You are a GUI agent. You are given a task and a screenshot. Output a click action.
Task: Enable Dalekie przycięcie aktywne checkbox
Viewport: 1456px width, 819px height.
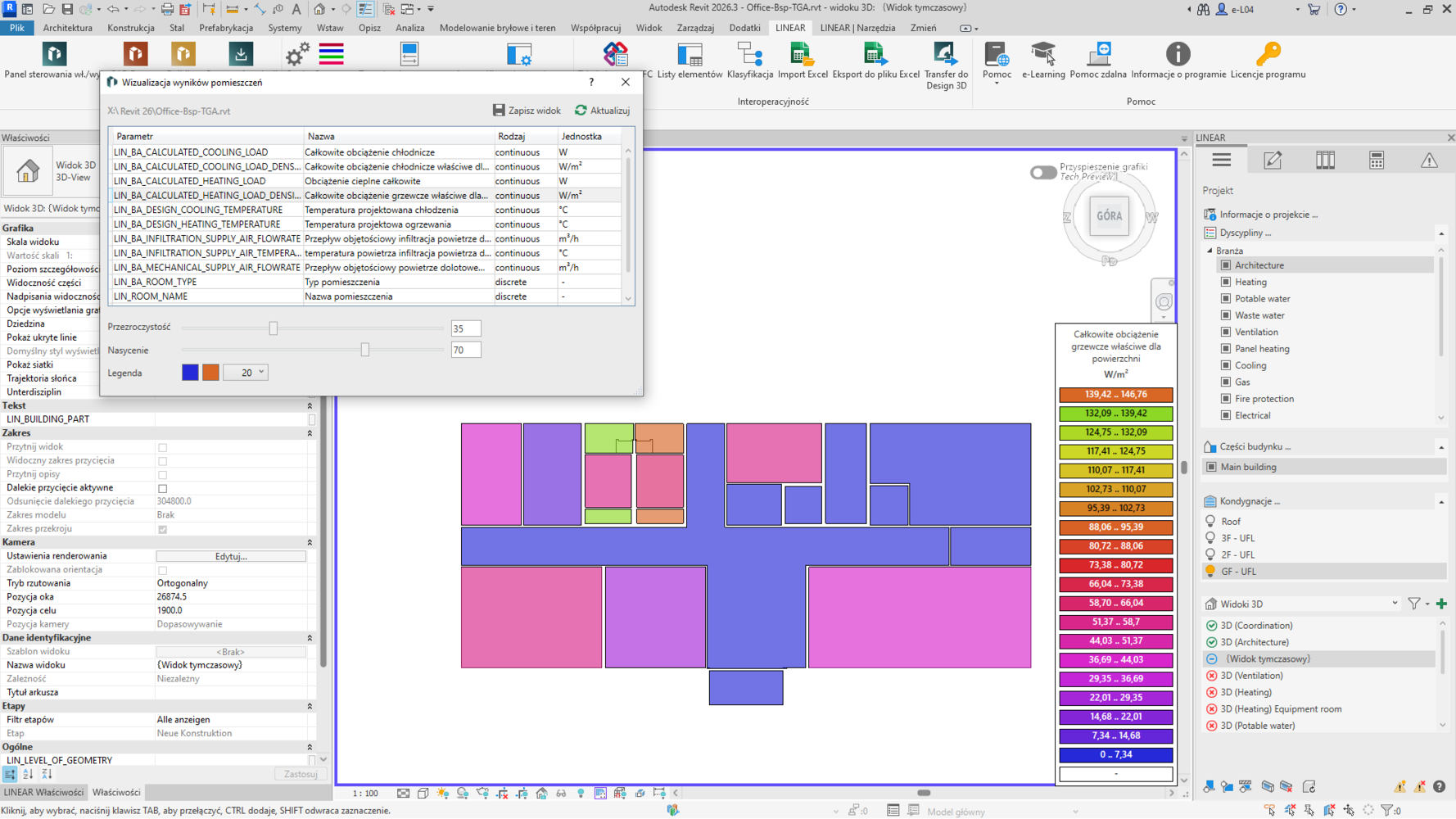pyautogui.click(x=162, y=488)
